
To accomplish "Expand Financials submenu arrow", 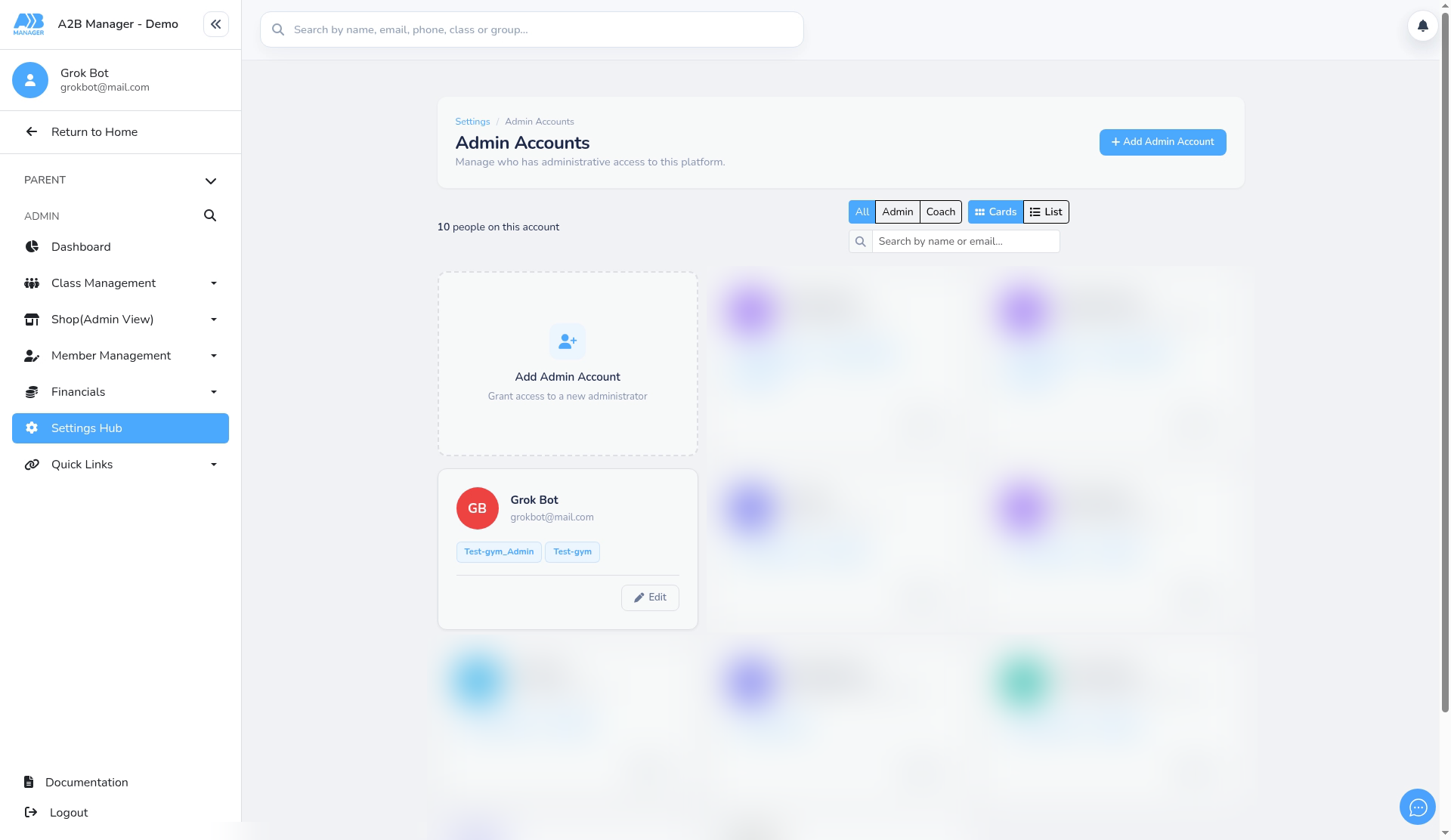I will pos(214,392).
